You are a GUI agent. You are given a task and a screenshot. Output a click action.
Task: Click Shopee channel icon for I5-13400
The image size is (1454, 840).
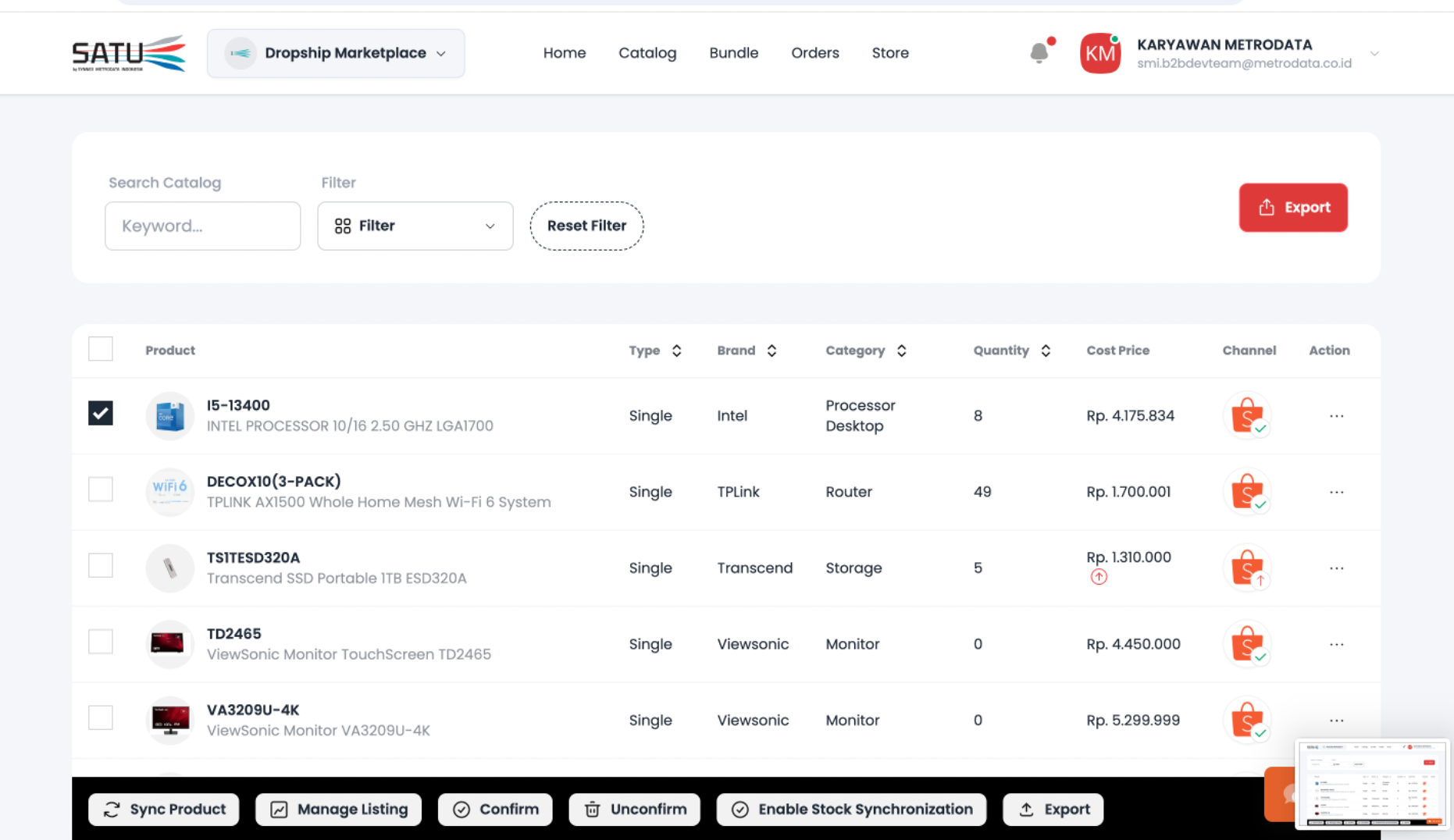pyautogui.click(x=1247, y=416)
